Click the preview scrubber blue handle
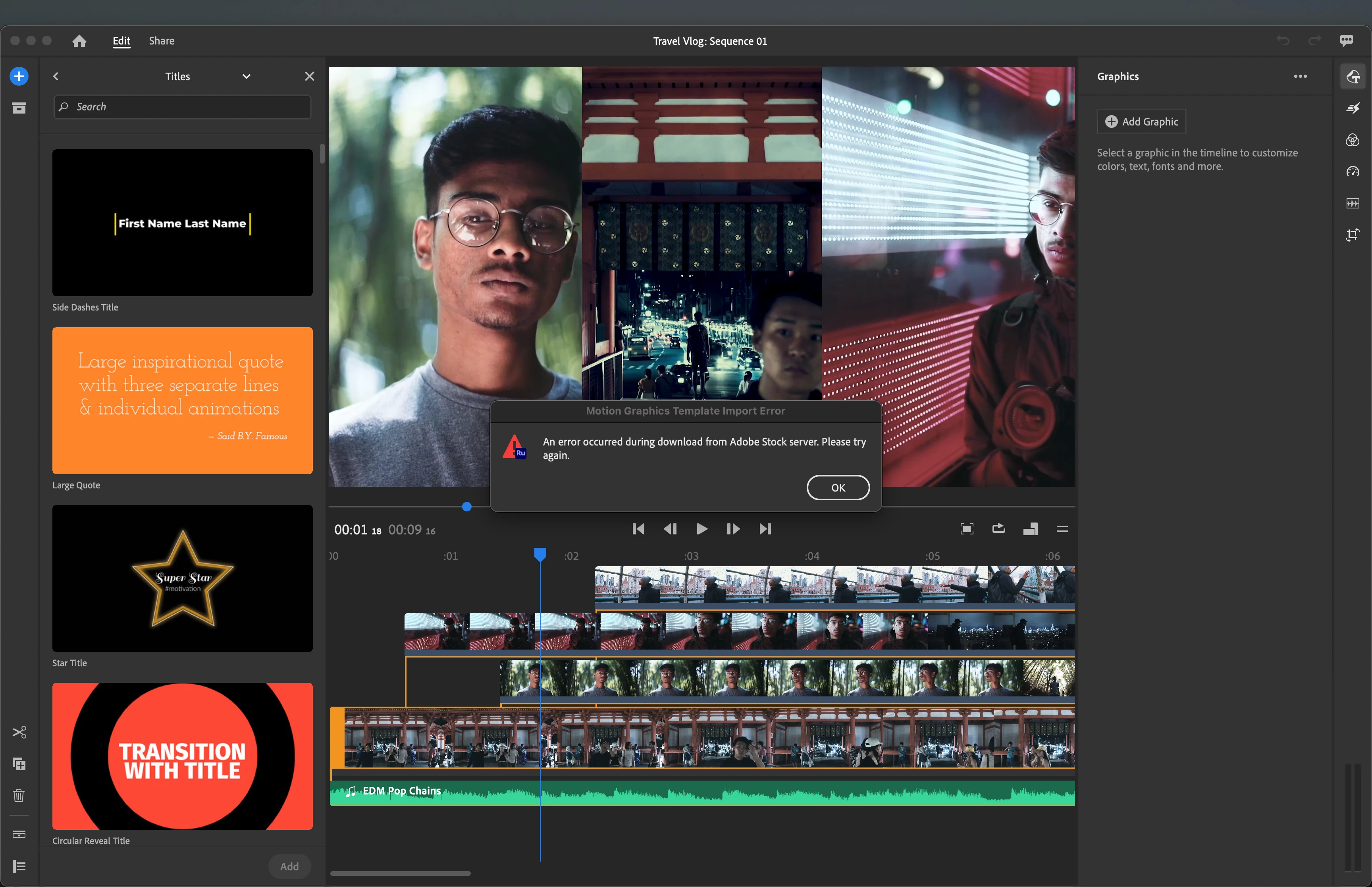This screenshot has width=1372, height=887. (467, 507)
